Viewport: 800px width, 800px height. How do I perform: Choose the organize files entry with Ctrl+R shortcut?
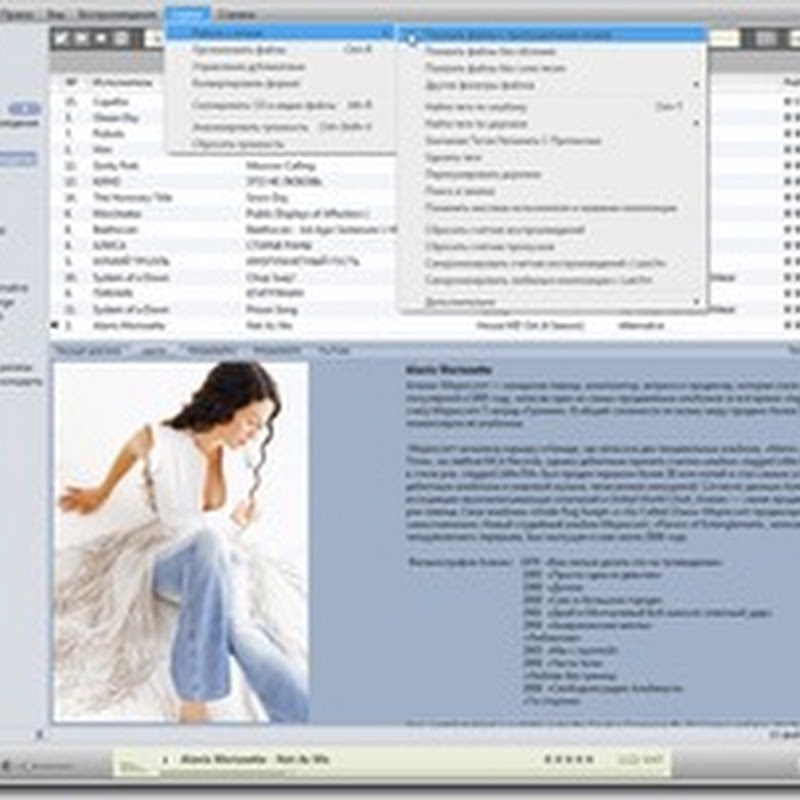point(280,50)
